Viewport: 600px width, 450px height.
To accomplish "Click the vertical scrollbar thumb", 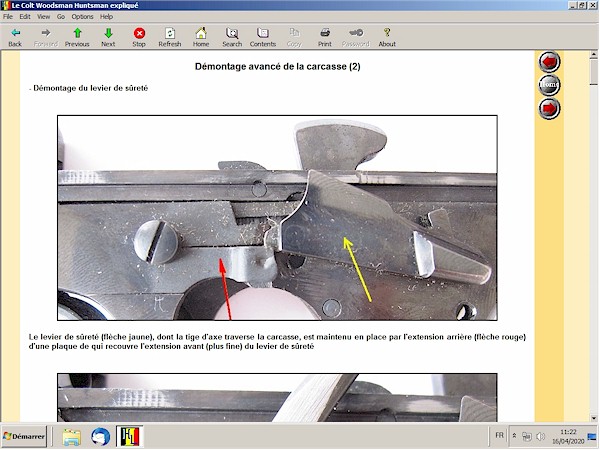I will [593, 72].
